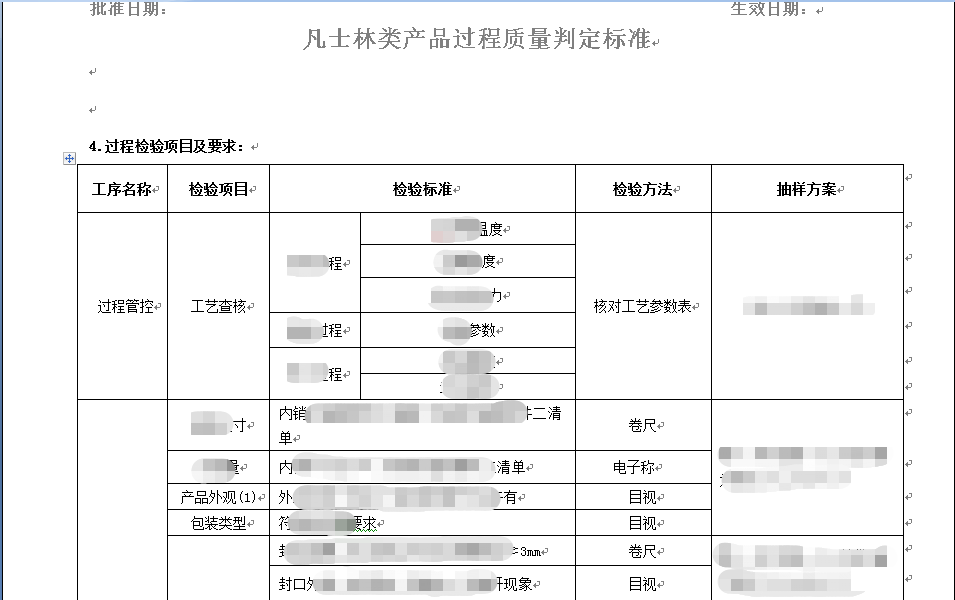Click 卷尺 in the 3mm row
Screen dimensions: 955x600
[x=643, y=551]
